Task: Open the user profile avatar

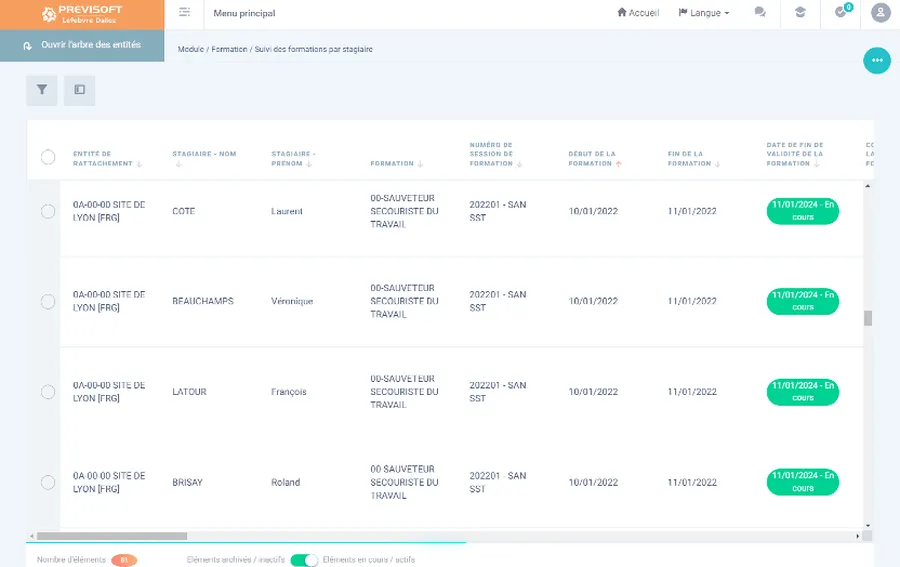Action: click(880, 12)
